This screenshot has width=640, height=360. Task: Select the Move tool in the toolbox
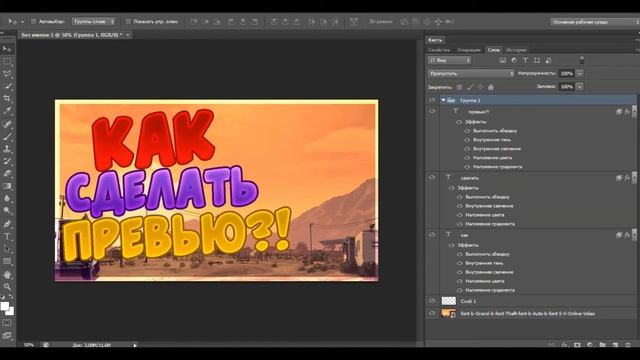click(x=7, y=49)
